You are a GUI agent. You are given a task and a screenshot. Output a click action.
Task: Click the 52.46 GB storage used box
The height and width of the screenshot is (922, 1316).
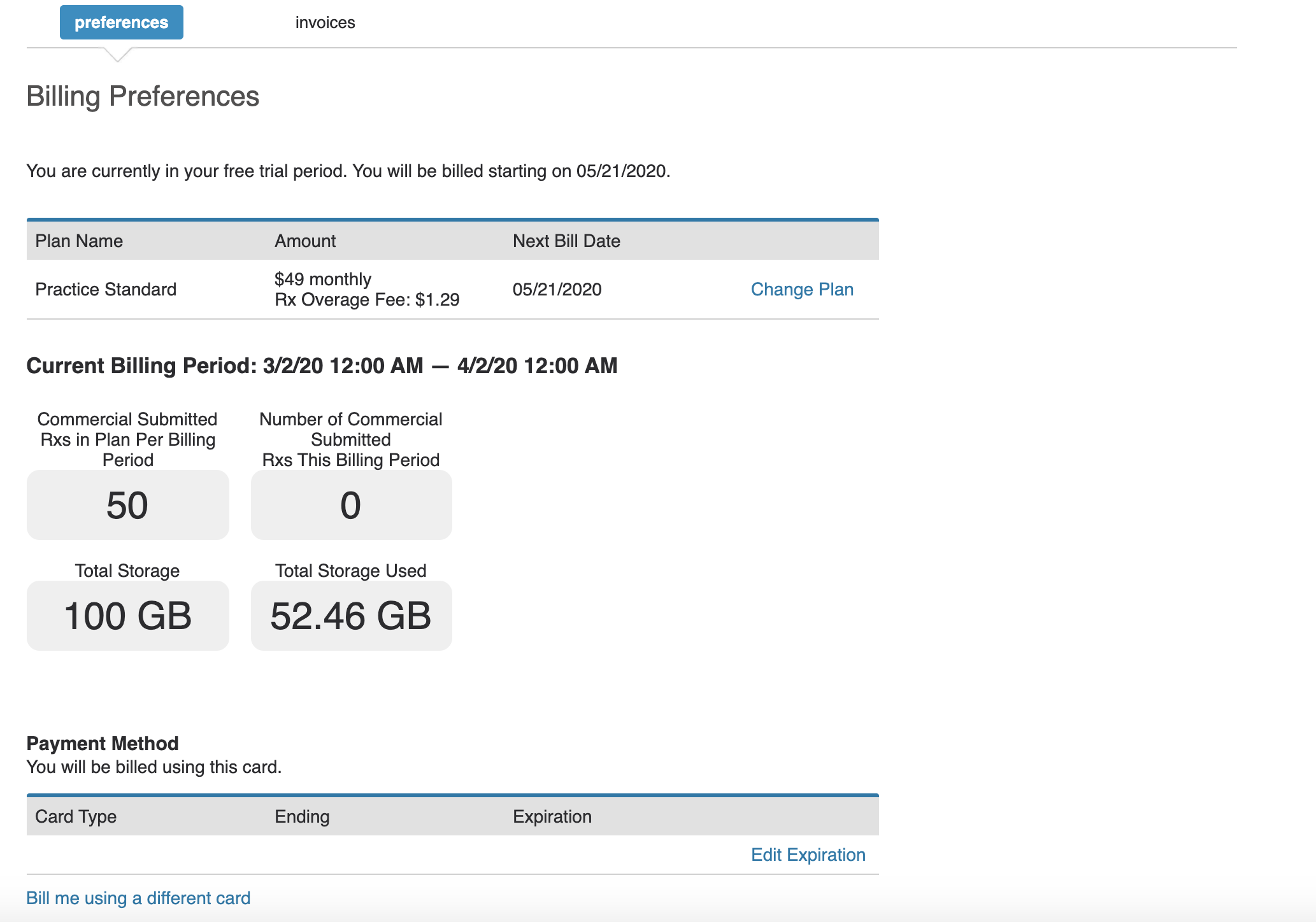(x=351, y=616)
